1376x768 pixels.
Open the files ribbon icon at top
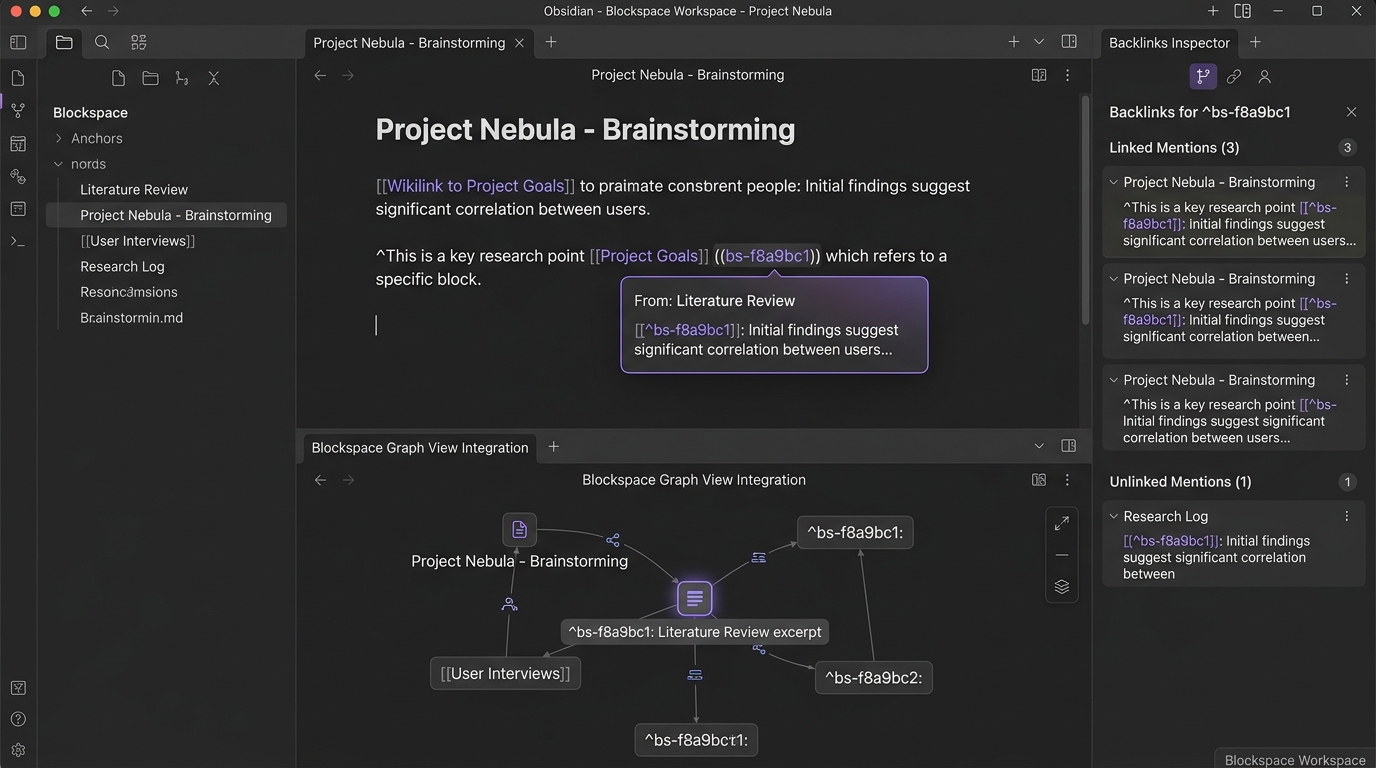18,78
